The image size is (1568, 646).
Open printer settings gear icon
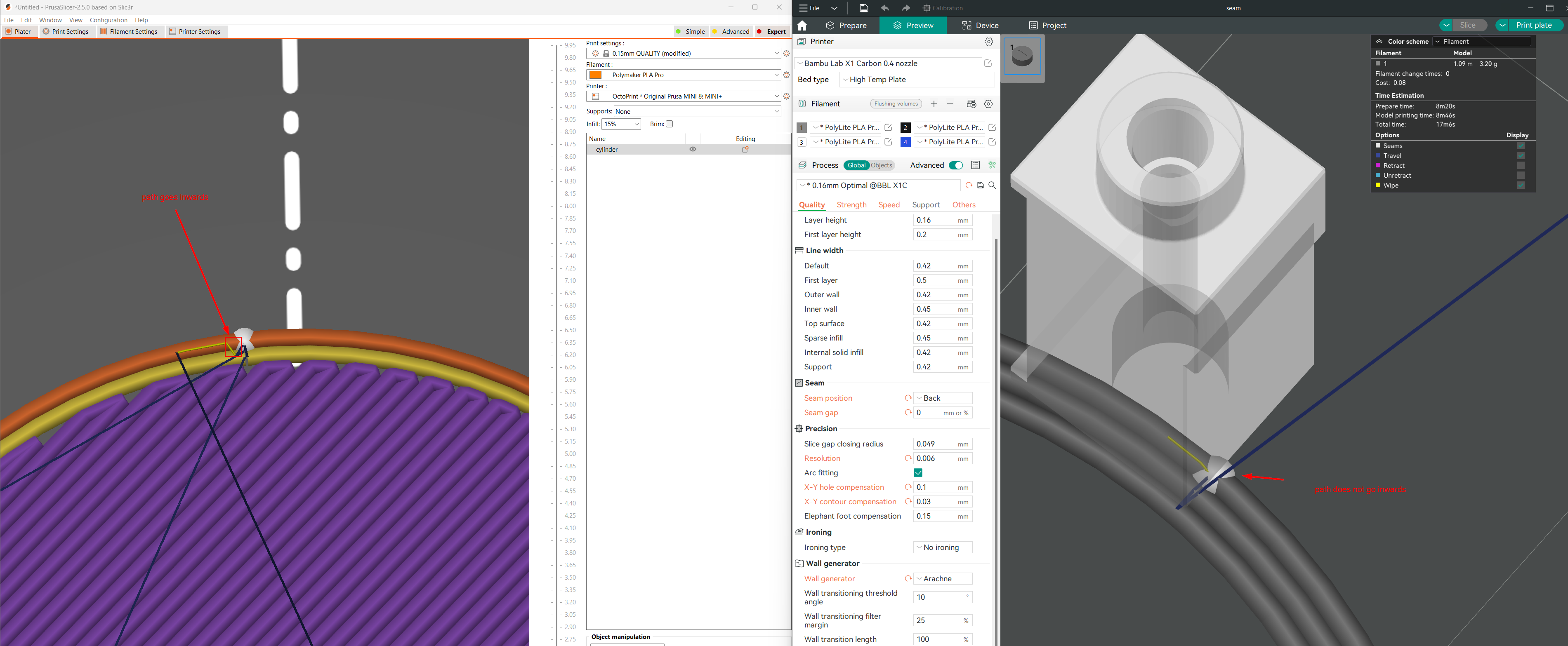(x=988, y=42)
